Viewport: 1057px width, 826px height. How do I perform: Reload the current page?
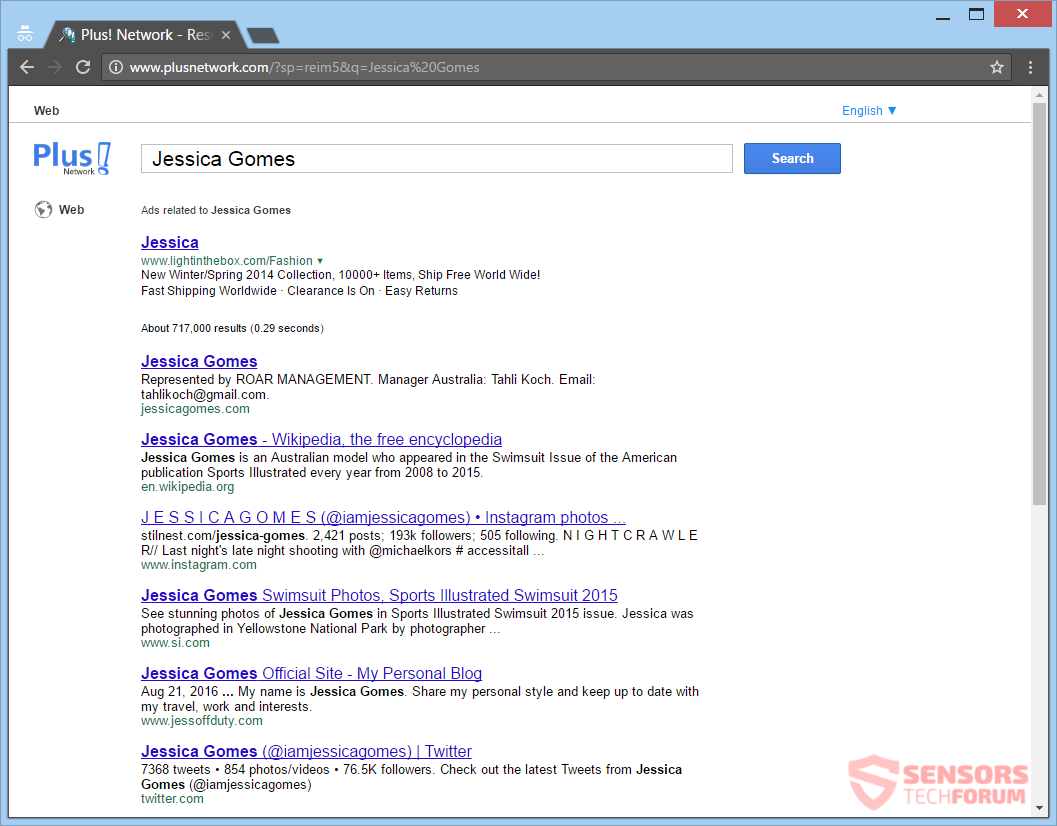click(x=83, y=67)
